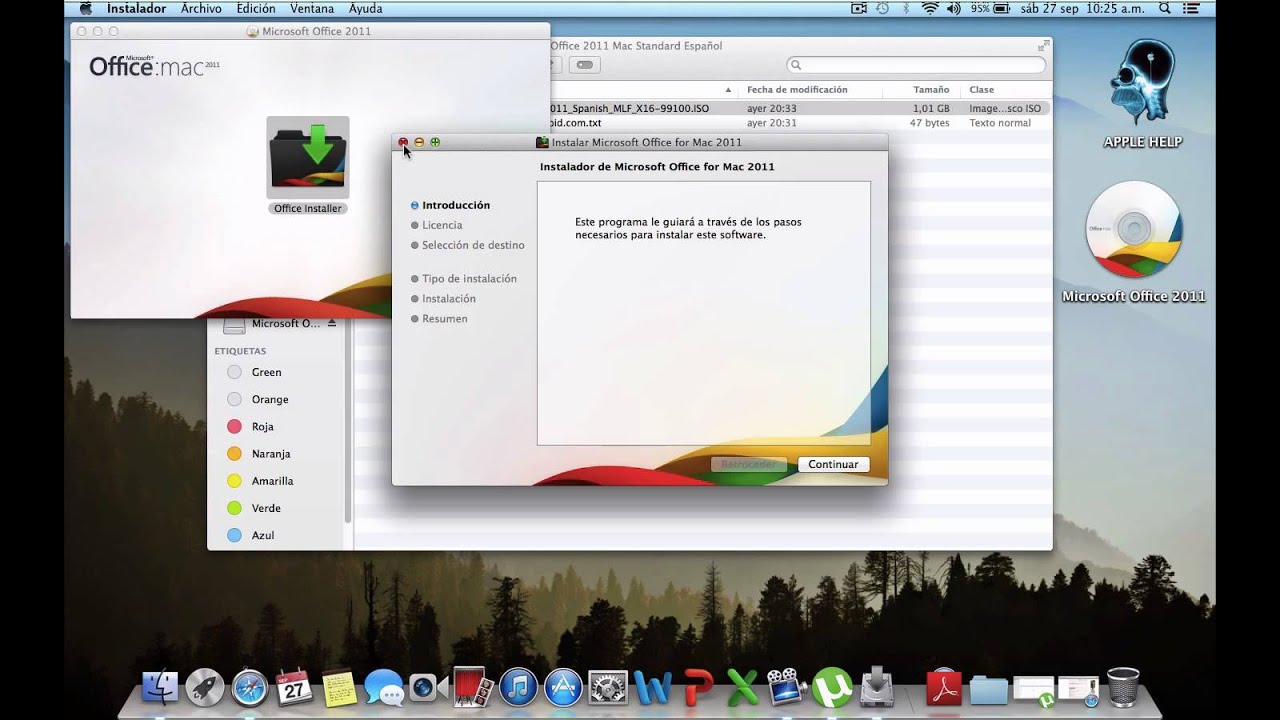Click Time Machine clock icon in menu bar
The width and height of the screenshot is (1280, 720).
click(x=883, y=8)
